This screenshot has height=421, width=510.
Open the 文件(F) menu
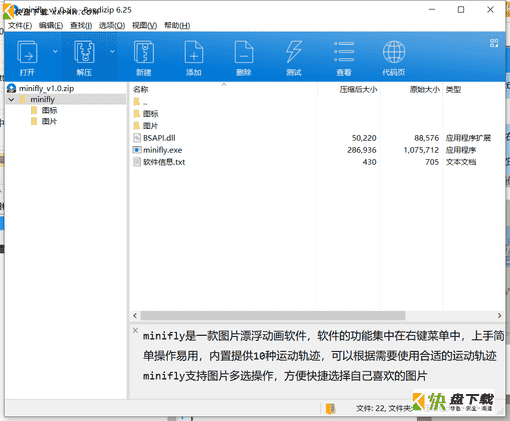[x=20, y=26]
